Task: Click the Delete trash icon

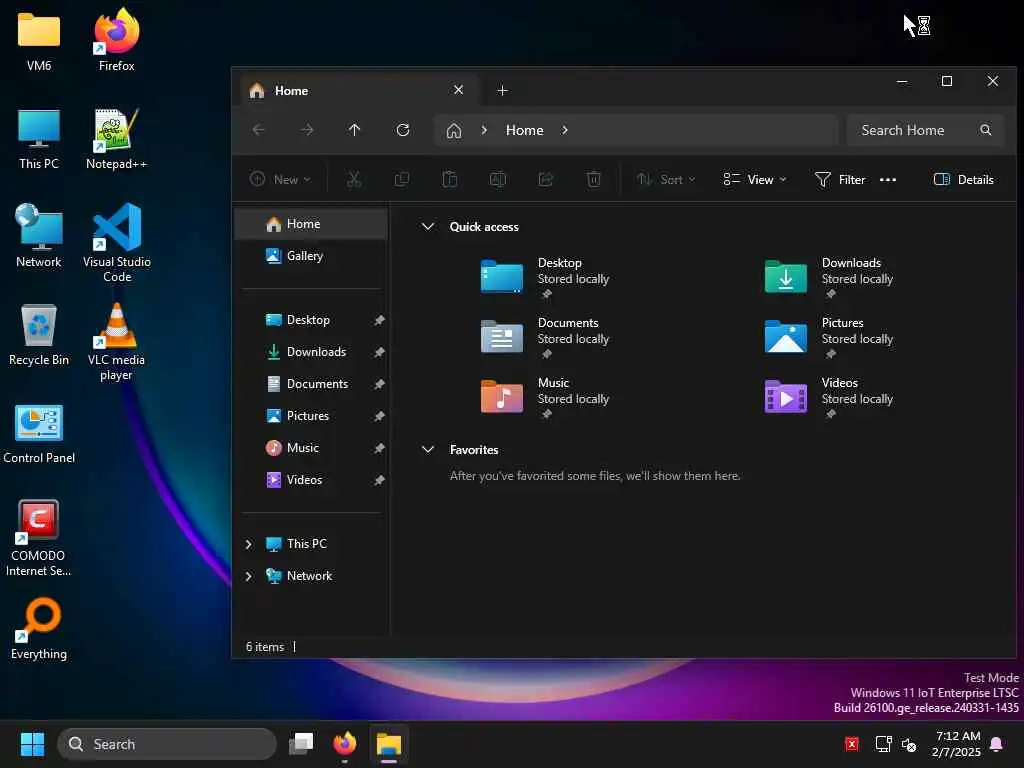Action: pyautogui.click(x=594, y=180)
